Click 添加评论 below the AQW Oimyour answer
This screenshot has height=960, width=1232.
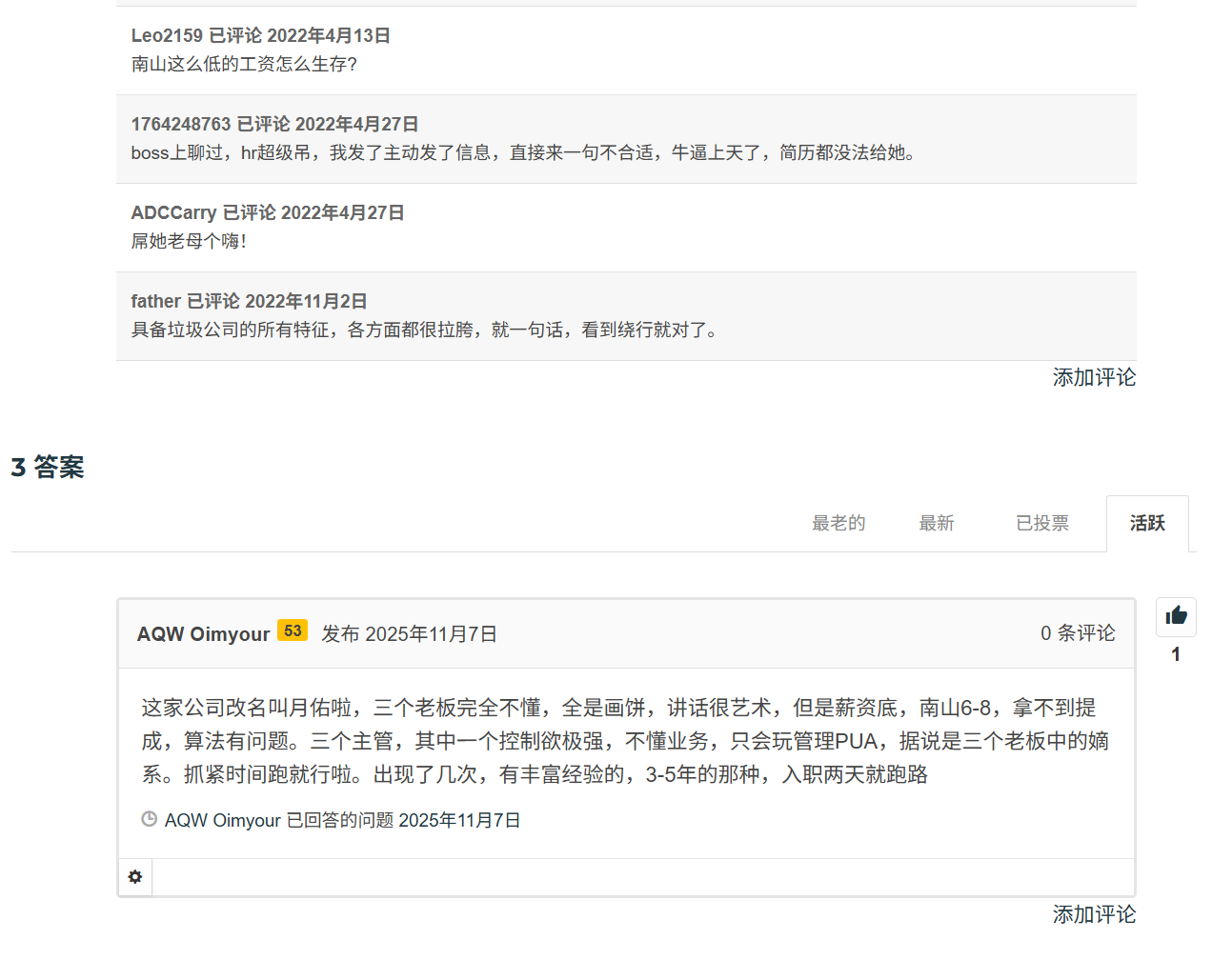click(x=1094, y=914)
